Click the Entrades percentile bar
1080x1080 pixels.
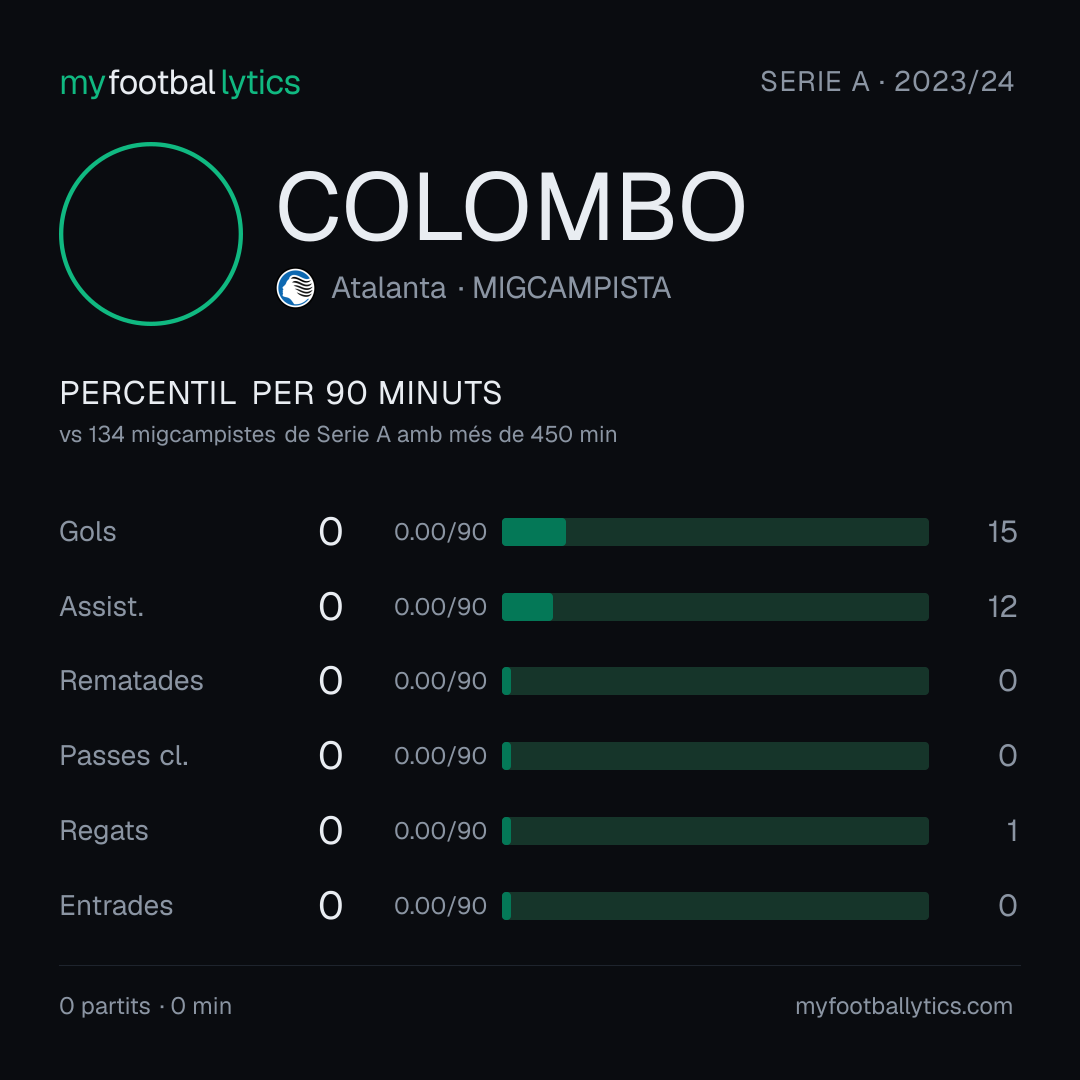point(715,906)
